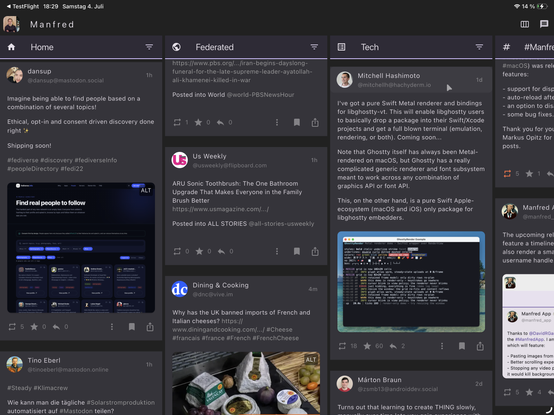Open the #Klimacrew hashtag
This screenshot has height=415, width=554.
pyautogui.click(x=51, y=388)
